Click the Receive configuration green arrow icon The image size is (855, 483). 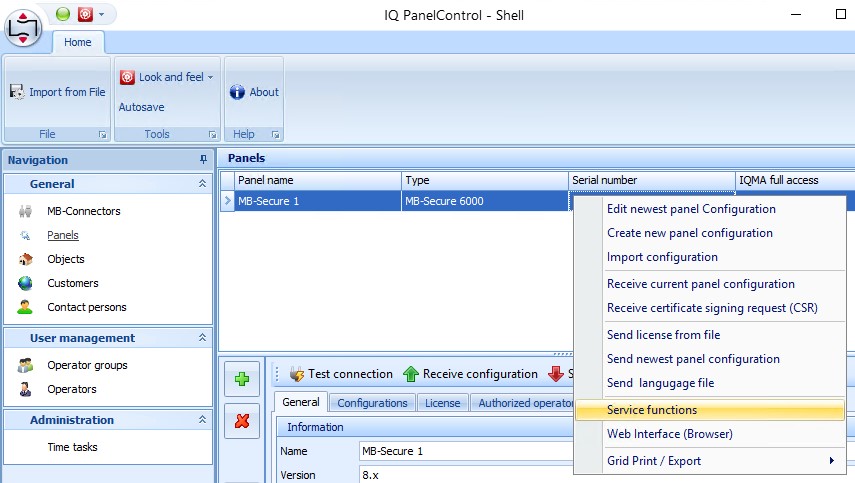[x=411, y=374]
